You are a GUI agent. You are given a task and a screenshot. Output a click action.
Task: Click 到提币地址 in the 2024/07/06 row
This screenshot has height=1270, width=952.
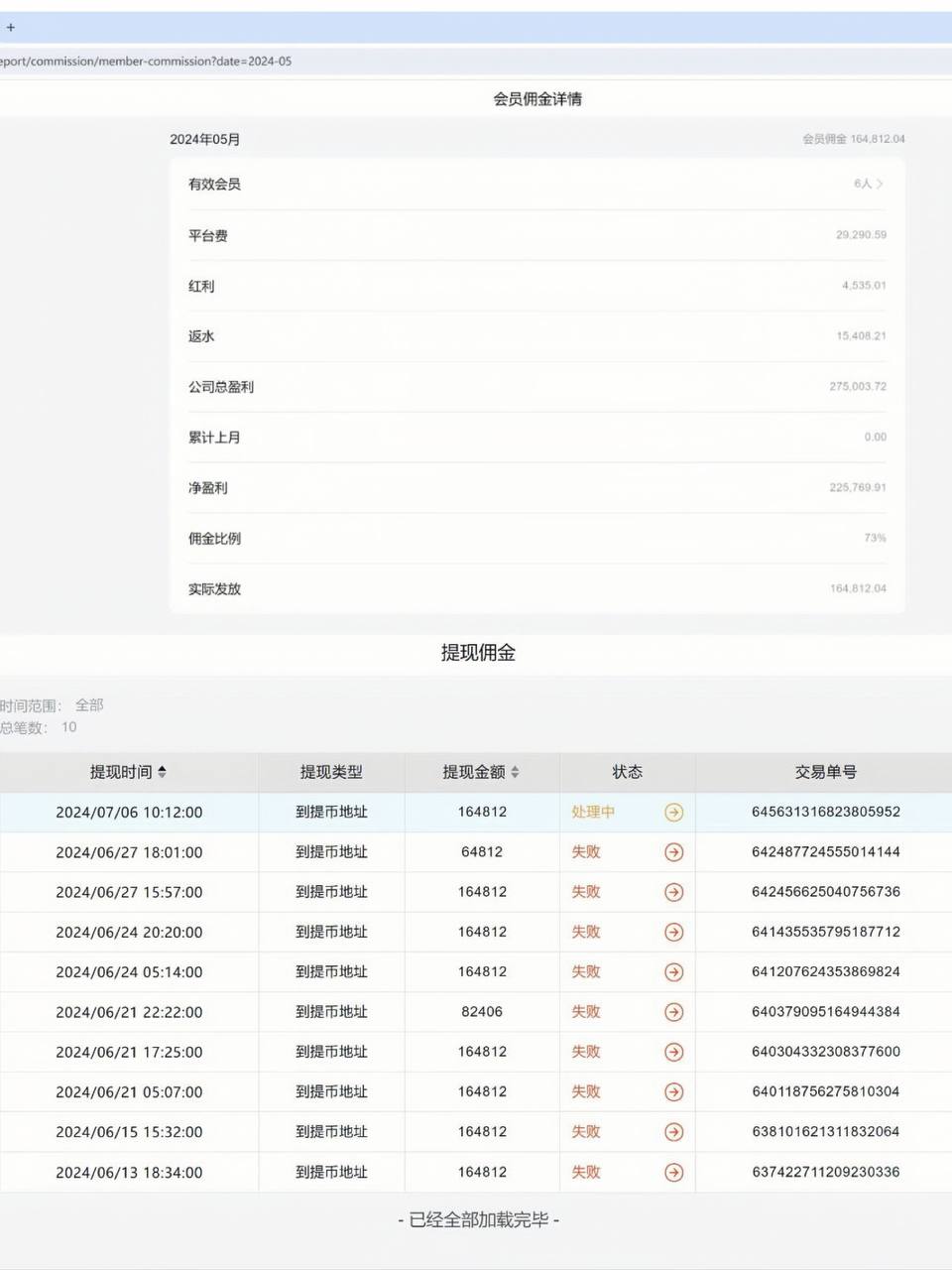(x=331, y=812)
